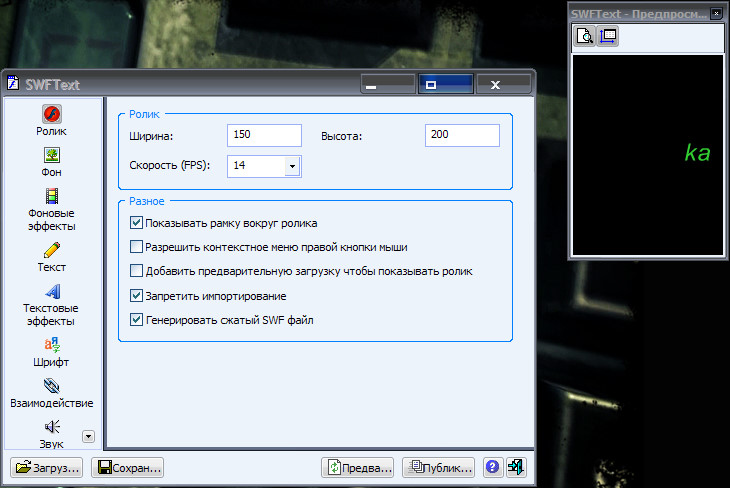The image size is (730, 488).
Task: Maximize the SWFText main window
Action: click(x=446, y=84)
